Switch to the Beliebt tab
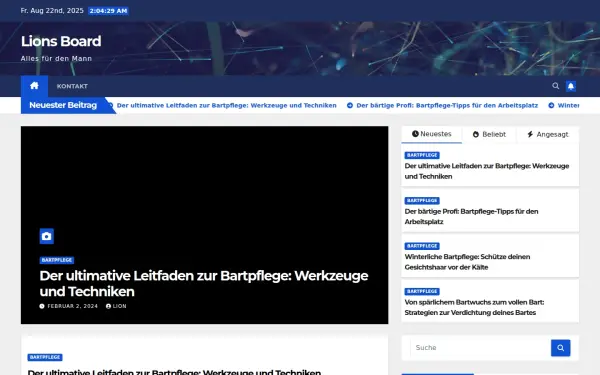600x375 pixels. point(489,134)
